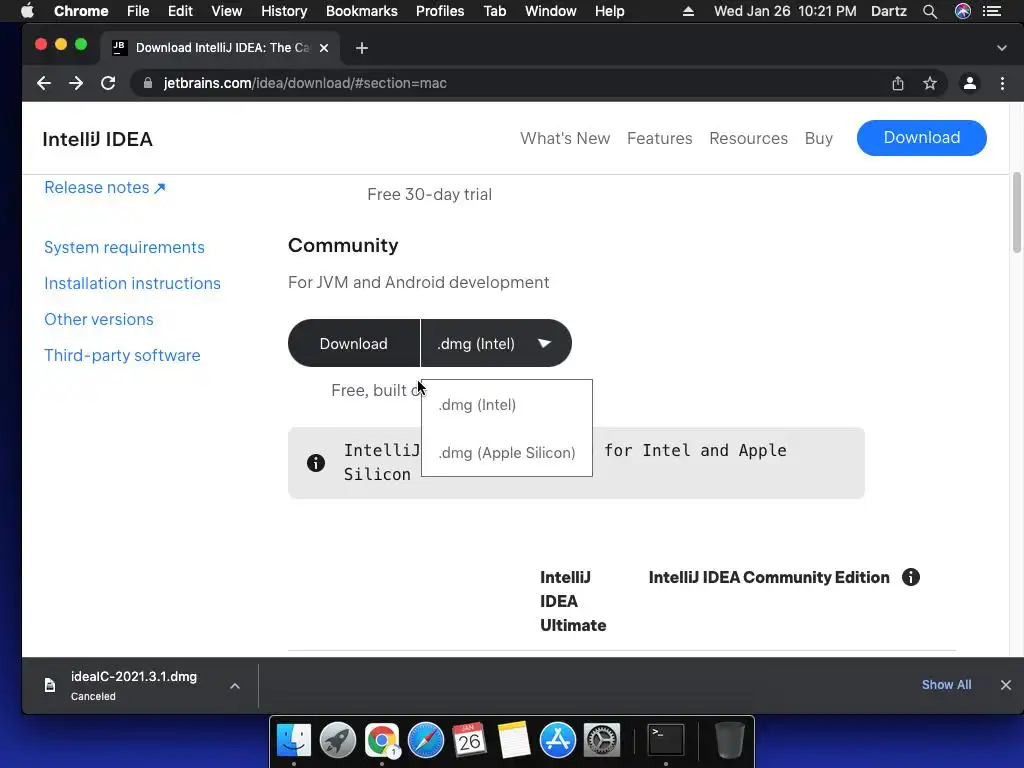The image size is (1024, 768).
Task: Click the date and time in menu bar
Action: point(785,11)
